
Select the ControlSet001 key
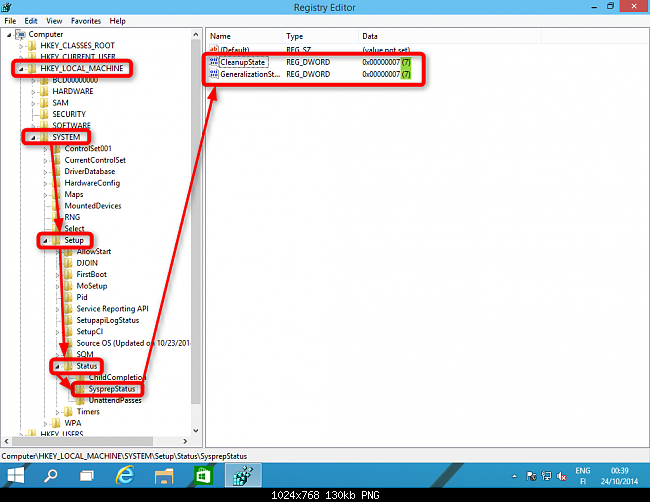point(88,148)
